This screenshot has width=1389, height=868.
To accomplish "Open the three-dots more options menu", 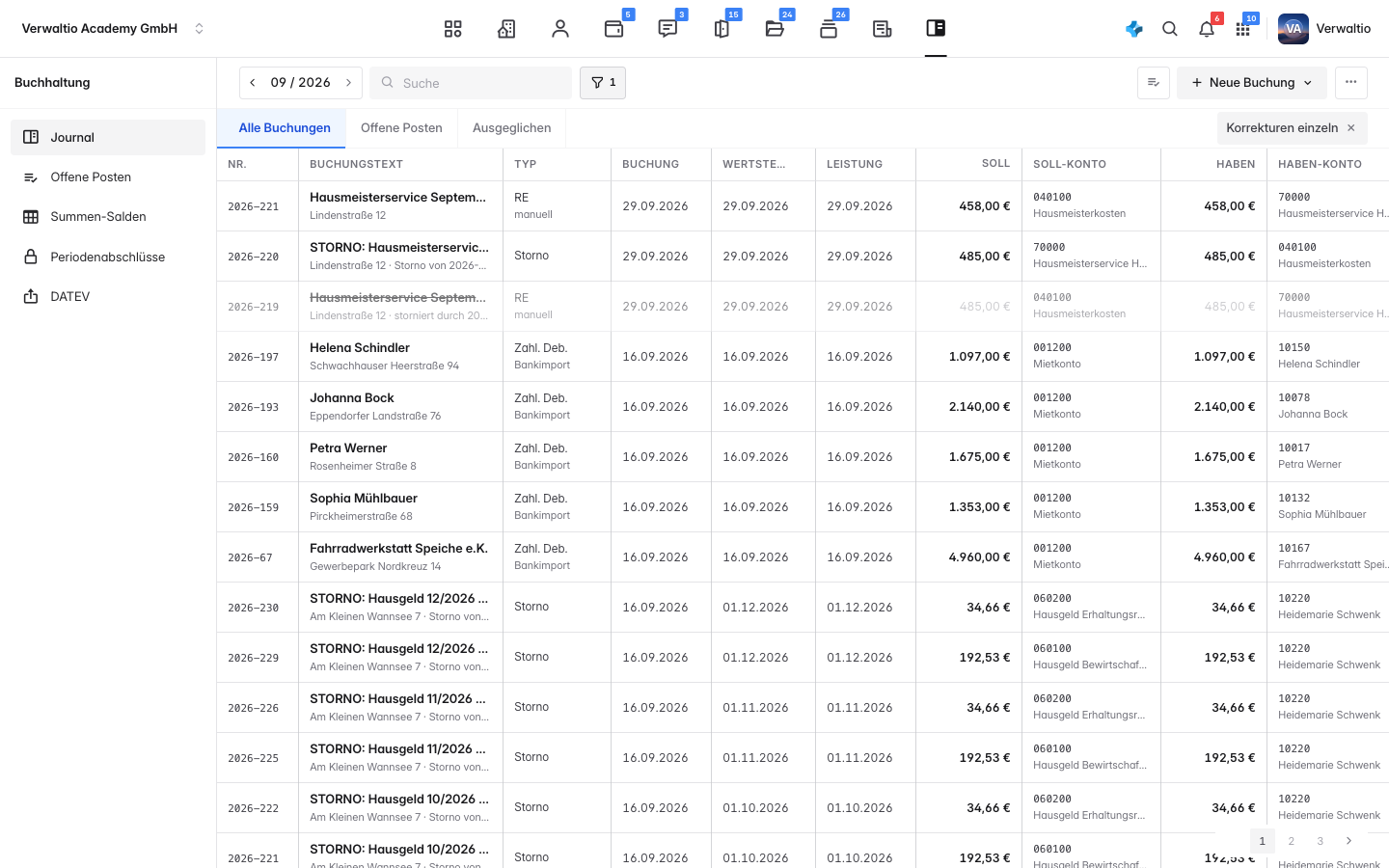I will point(1351,83).
